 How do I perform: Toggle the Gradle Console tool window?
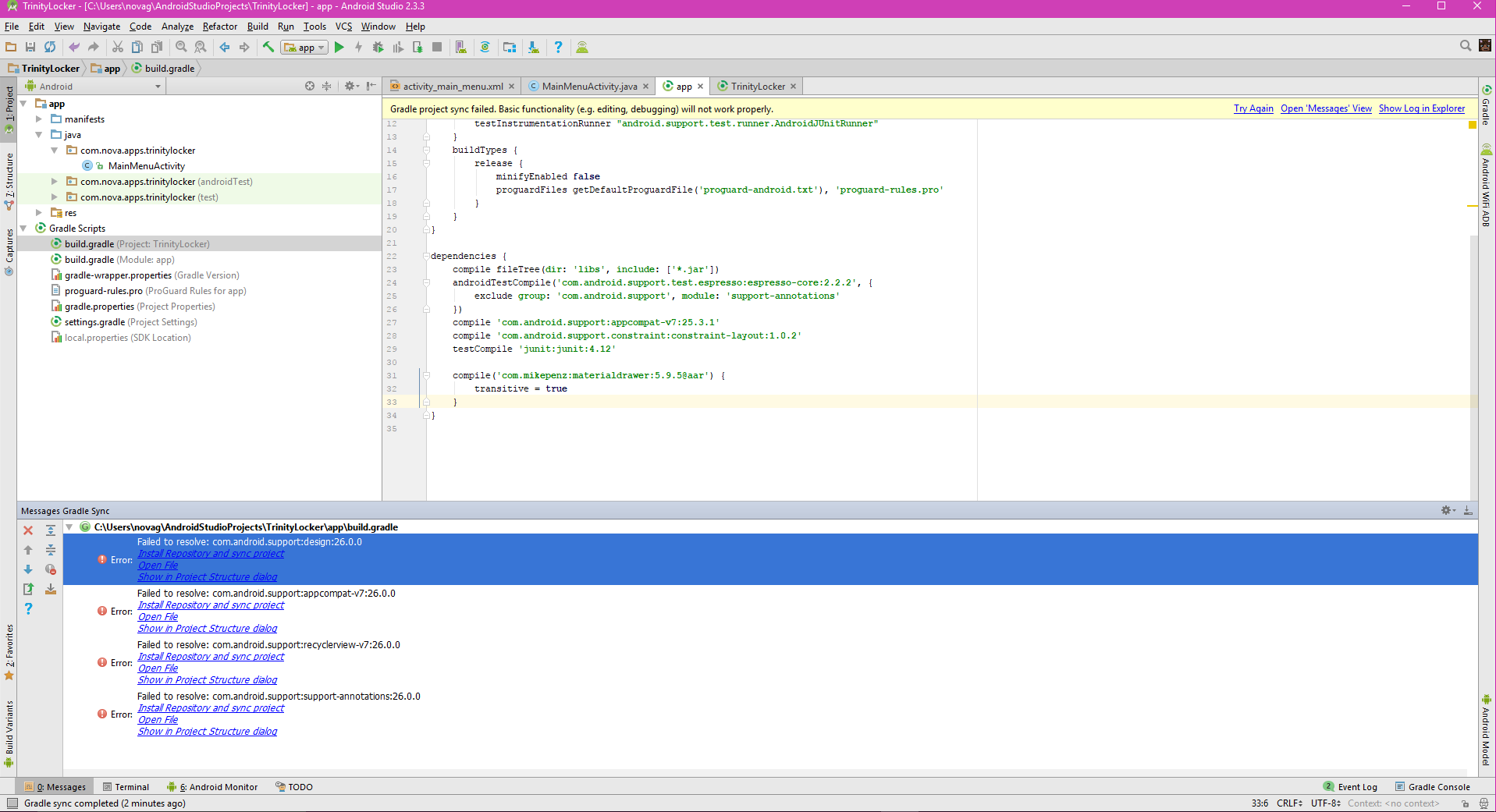(x=1433, y=787)
